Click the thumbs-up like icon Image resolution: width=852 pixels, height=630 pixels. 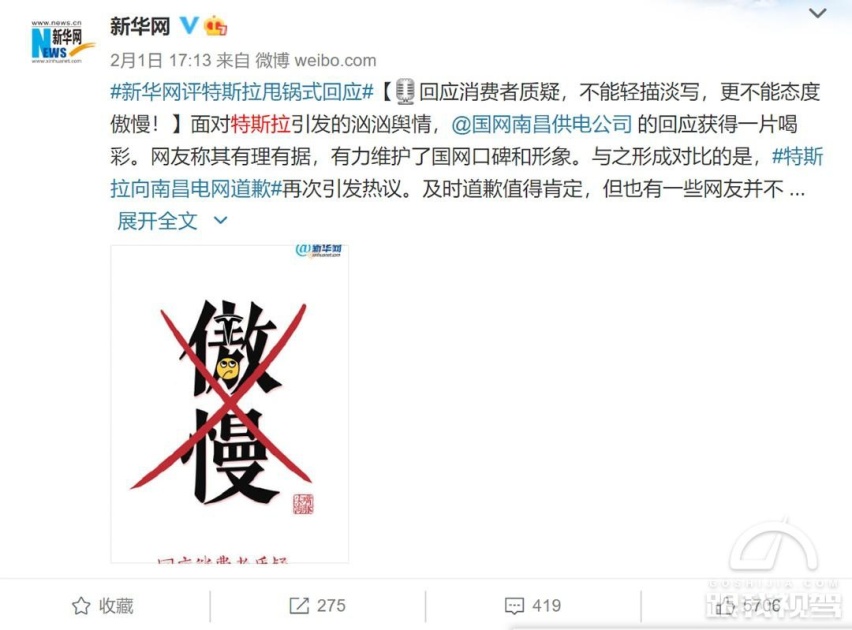pos(725,606)
